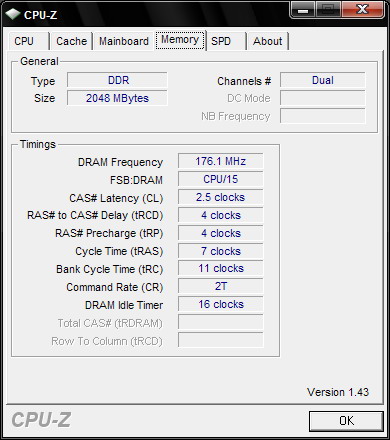Select the FSB:DRAM value CPU/15
The image size is (390, 440).
point(221,179)
